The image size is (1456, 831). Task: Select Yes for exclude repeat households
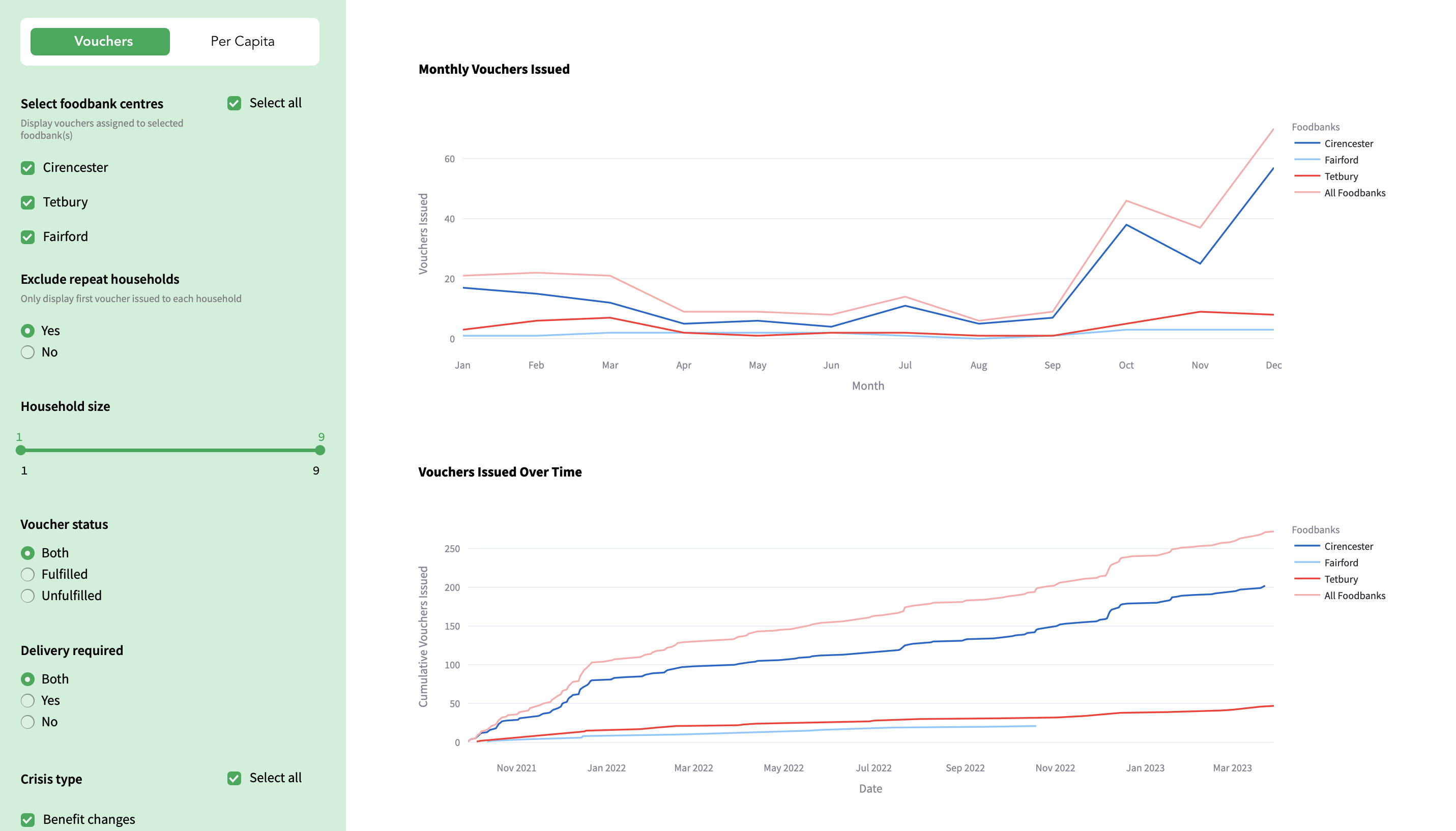tap(27, 331)
